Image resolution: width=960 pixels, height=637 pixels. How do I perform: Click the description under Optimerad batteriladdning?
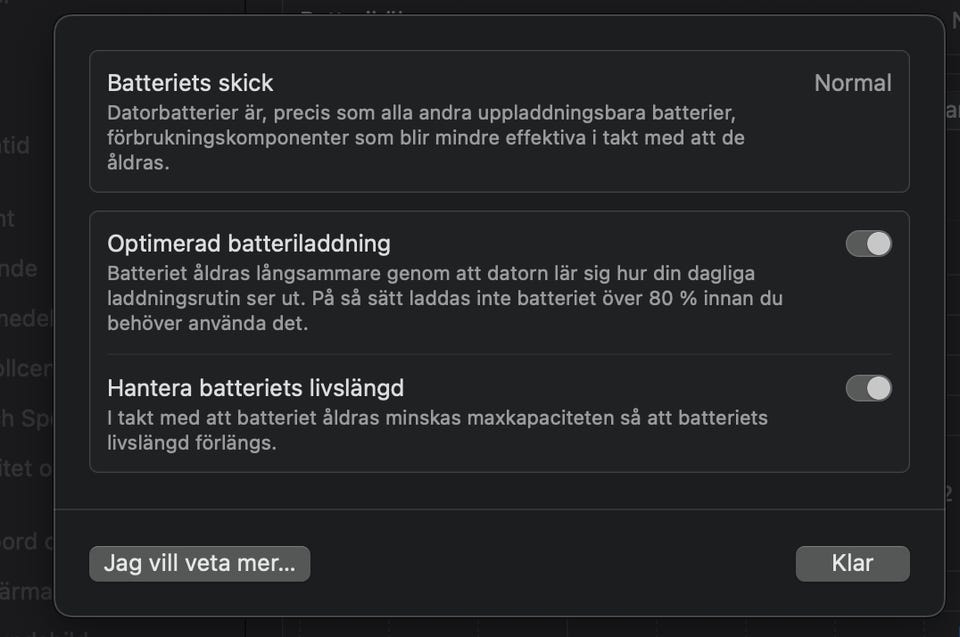pos(444,298)
